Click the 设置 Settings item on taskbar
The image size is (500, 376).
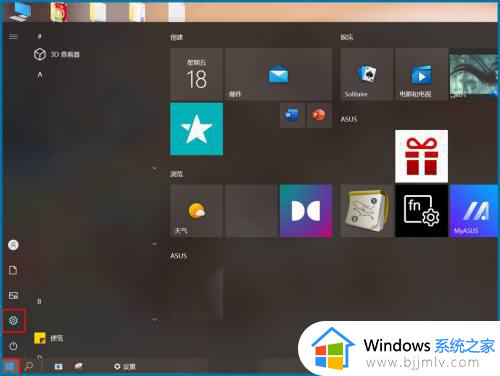pyautogui.click(x=125, y=366)
